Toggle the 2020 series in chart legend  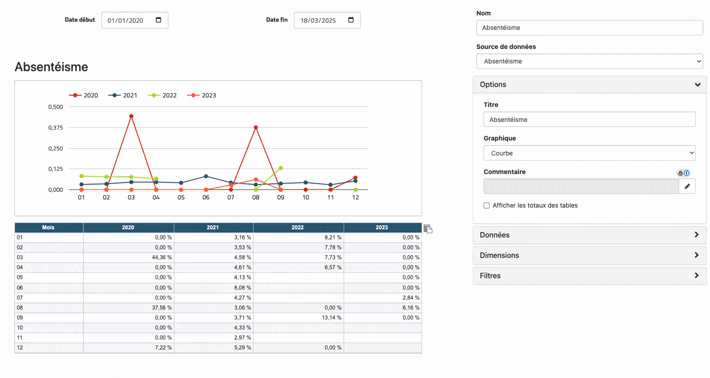click(x=84, y=95)
